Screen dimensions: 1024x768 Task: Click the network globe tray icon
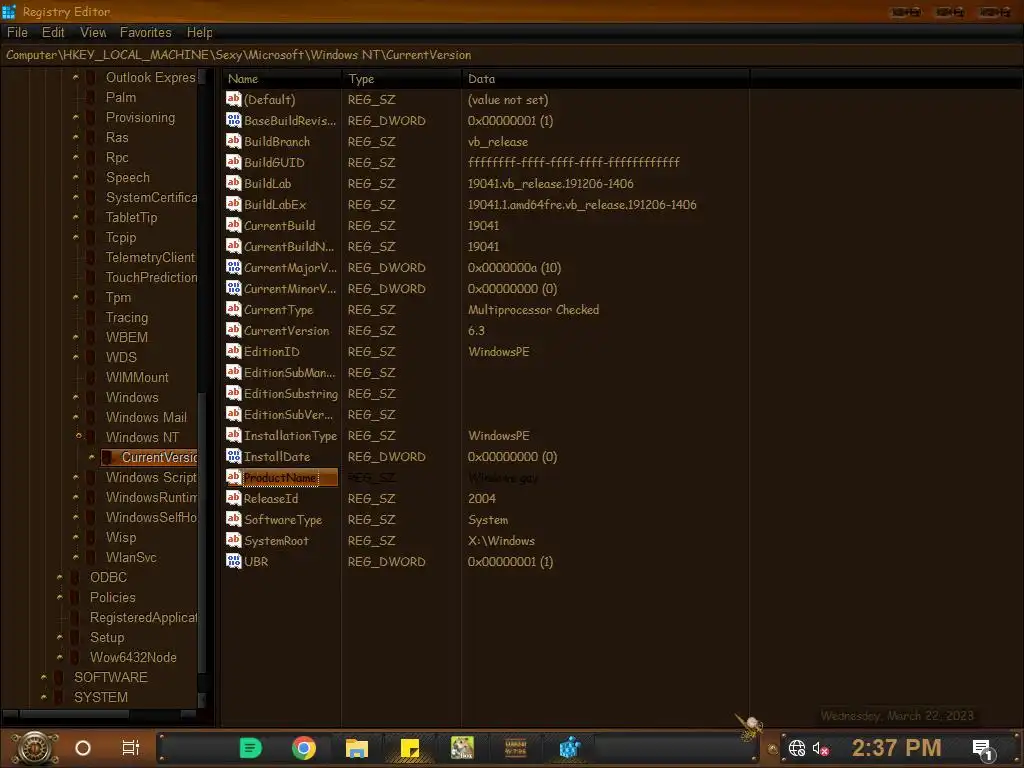tap(797, 748)
